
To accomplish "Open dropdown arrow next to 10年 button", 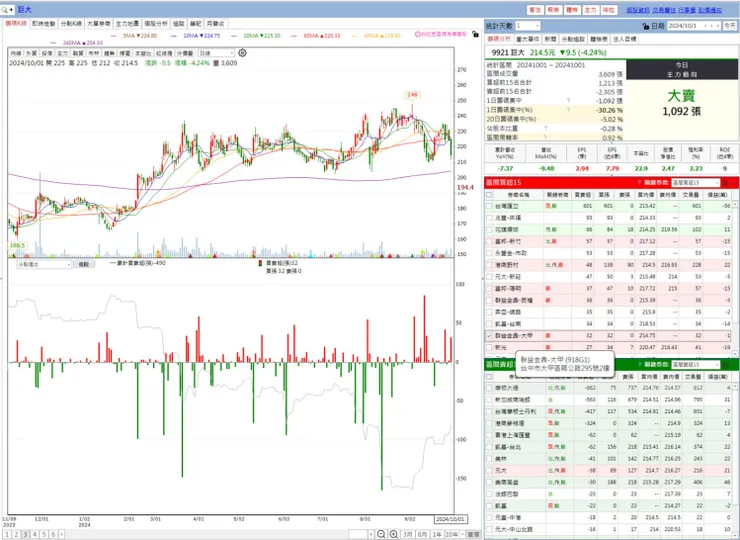I will point(462,534).
